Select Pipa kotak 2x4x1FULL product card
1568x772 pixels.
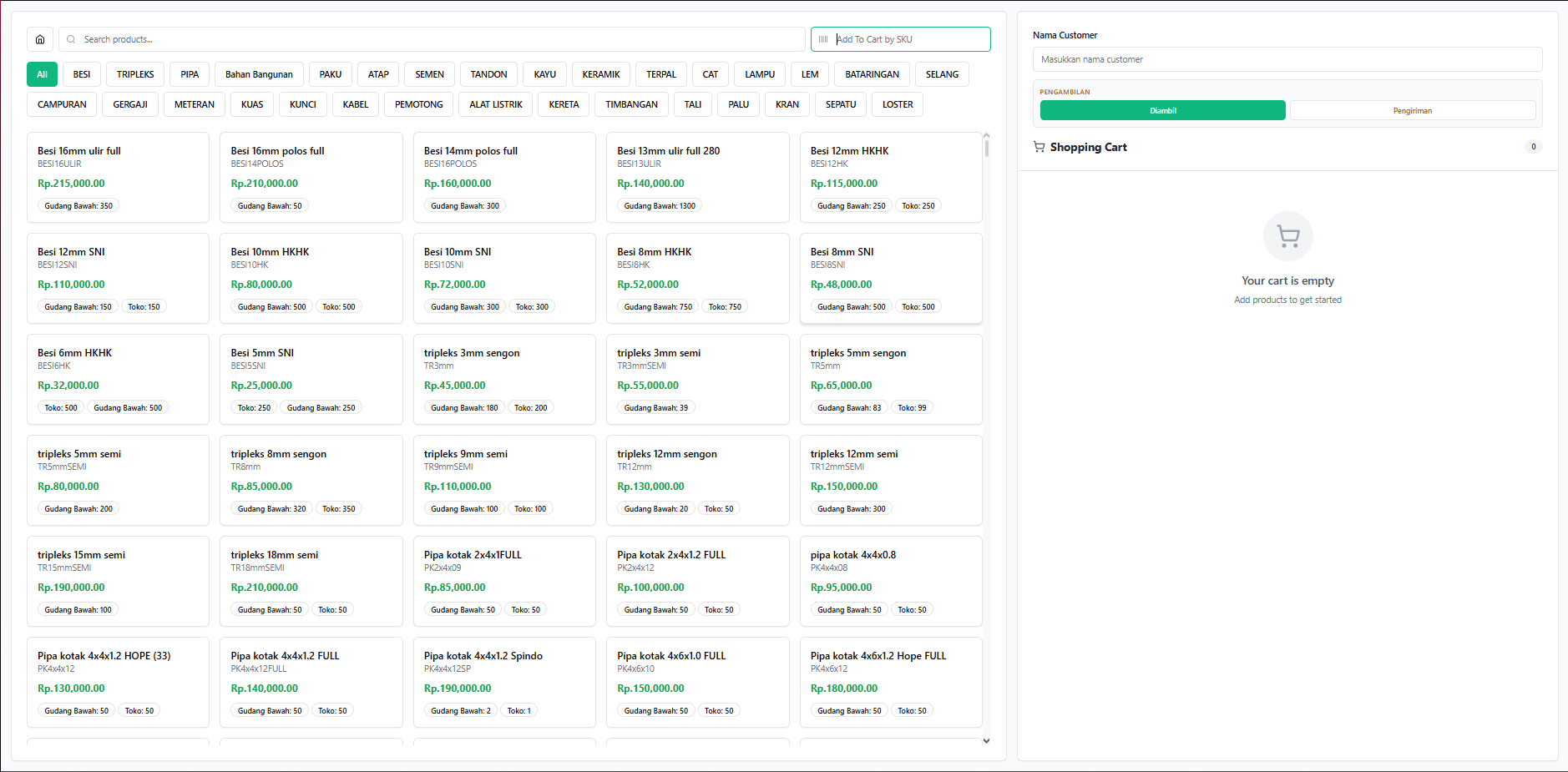point(504,581)
